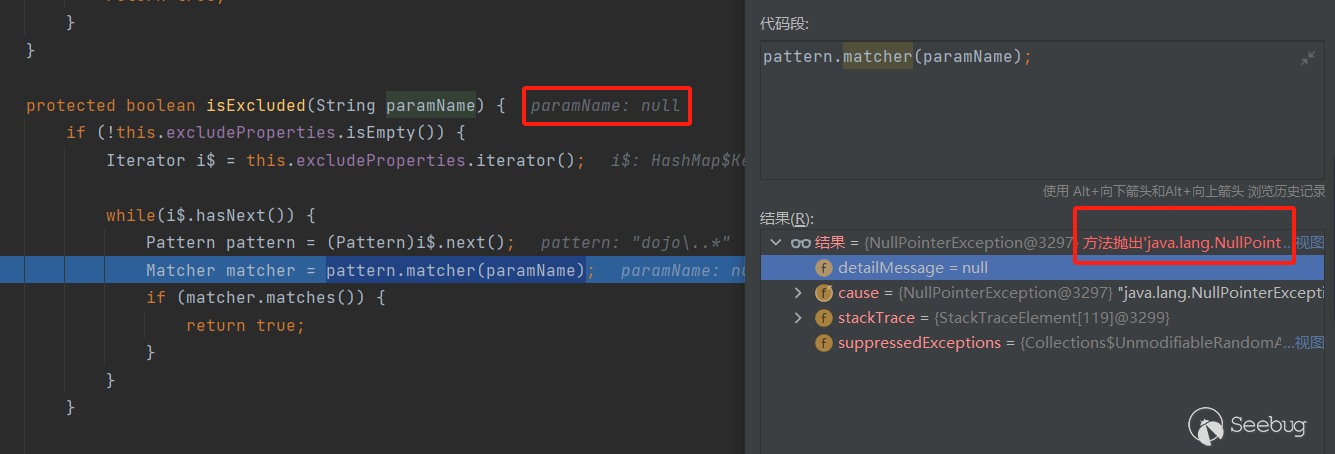Expand the stackTrace node in results
This screenshot has height=454, width=1335.
point(797,318)
